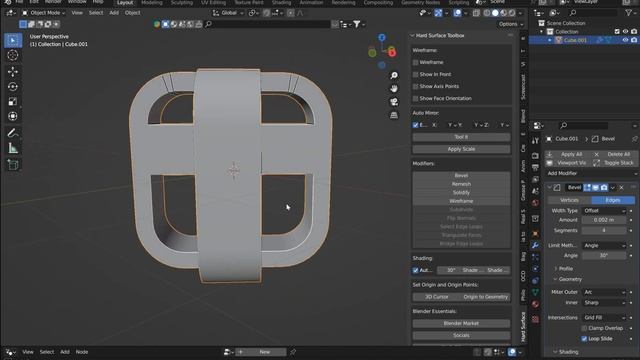The height and width of the screenshot is (360, 640).
Task: Click the viewport zoom magnifier icon
Action: tap(394, 76)
